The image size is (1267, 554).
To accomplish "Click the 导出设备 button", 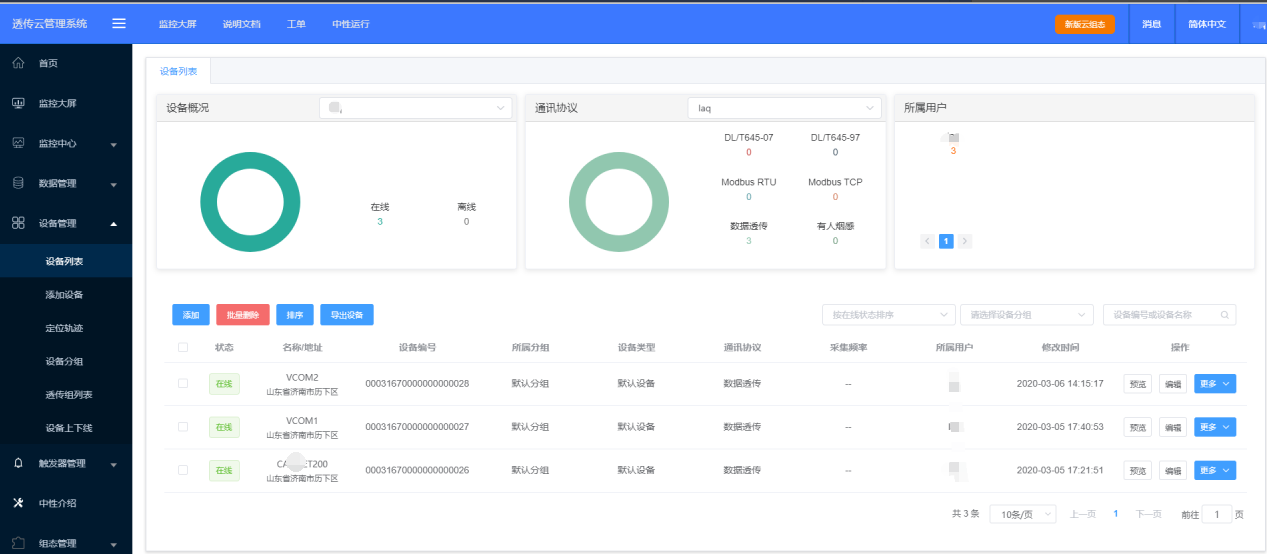I will [x=346, y=315].
